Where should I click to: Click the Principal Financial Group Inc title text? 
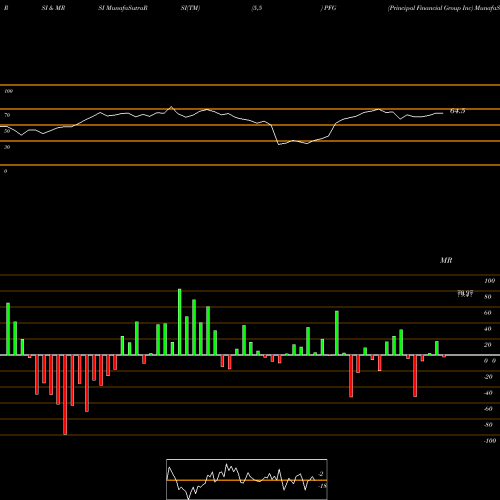(430, 8)
